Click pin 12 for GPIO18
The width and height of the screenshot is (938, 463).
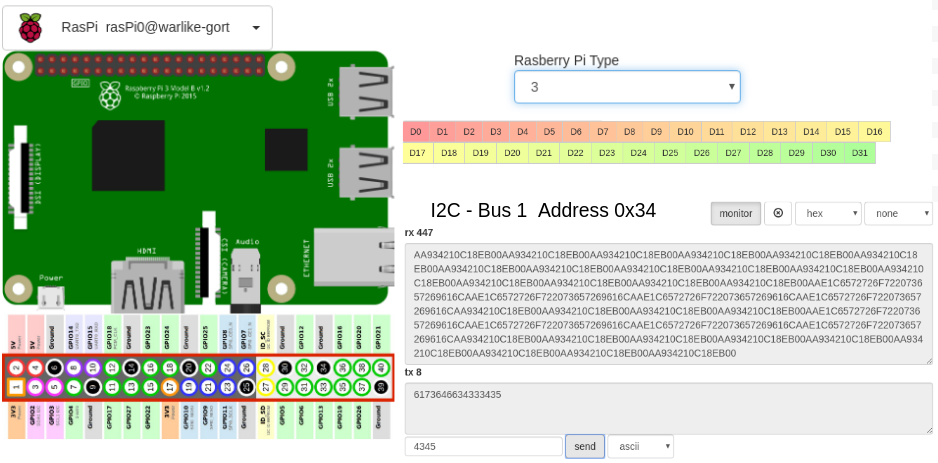(112, 368)
